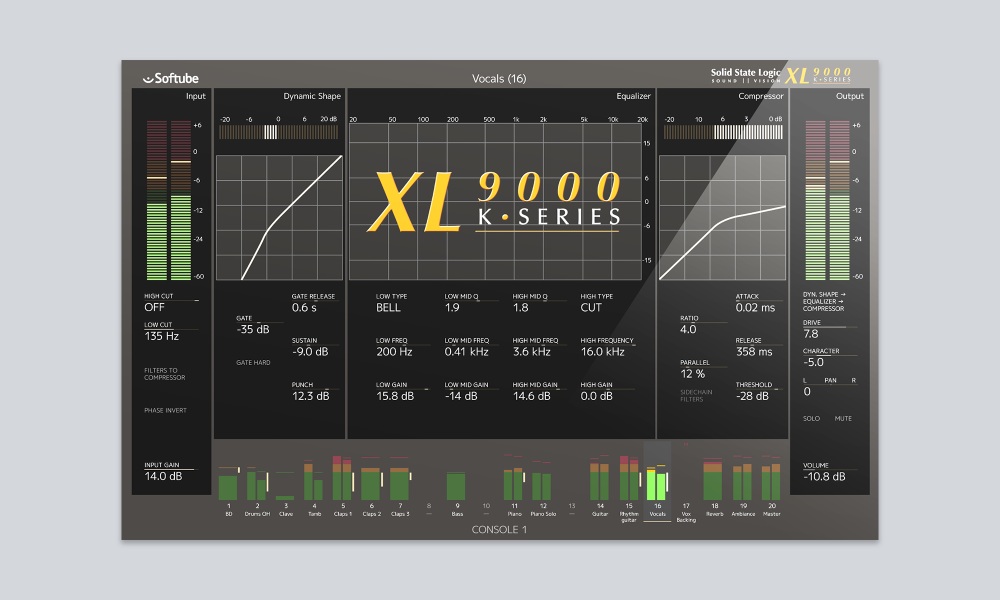Toggle Phase Invert

pos(165,410)
